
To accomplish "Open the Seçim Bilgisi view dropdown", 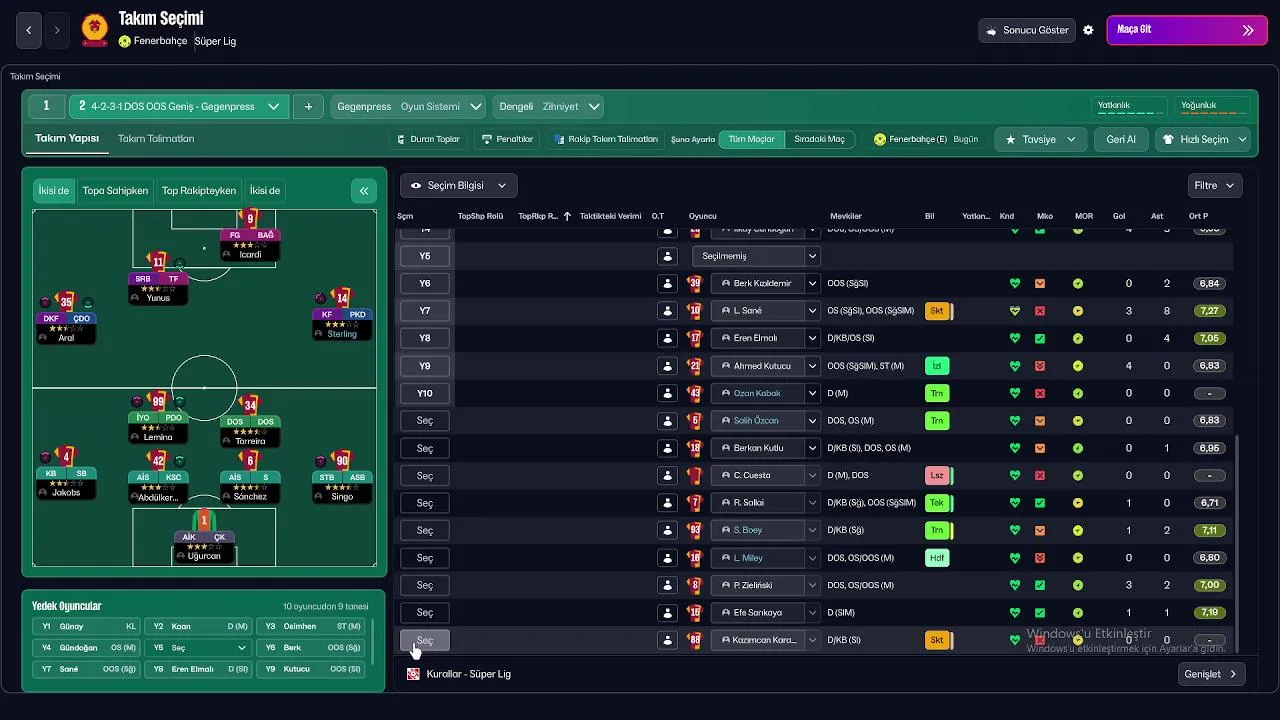I will click(x=459, y=185).
